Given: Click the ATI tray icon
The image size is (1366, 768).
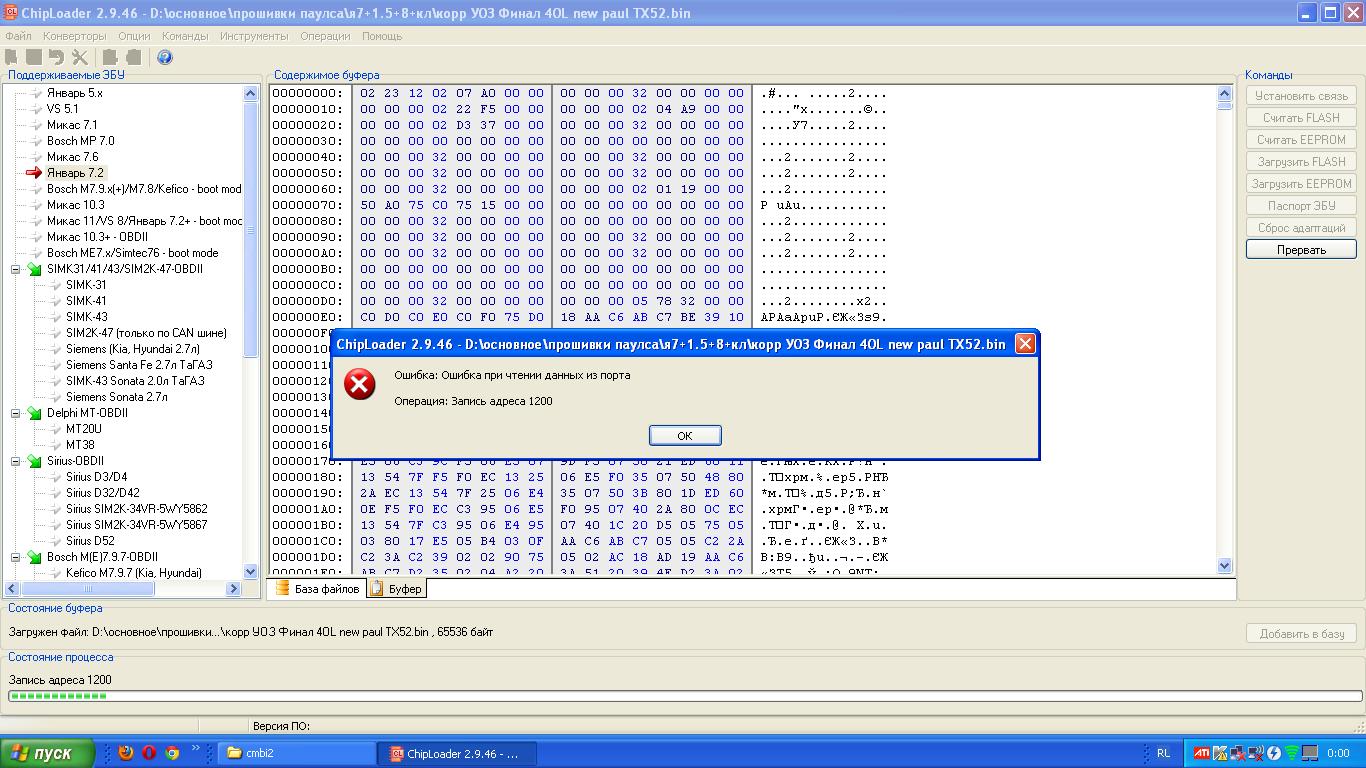Looking at the screenshot, I should click(x=1202, y=753).
